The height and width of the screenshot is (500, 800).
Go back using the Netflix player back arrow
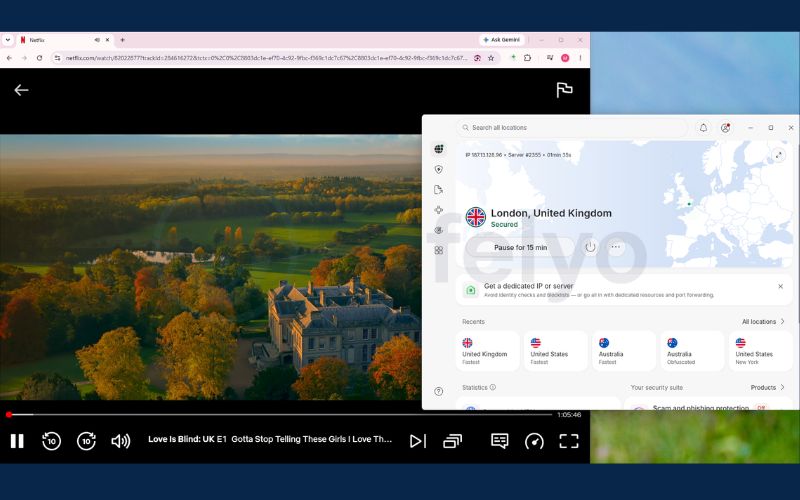click(21, 90)
